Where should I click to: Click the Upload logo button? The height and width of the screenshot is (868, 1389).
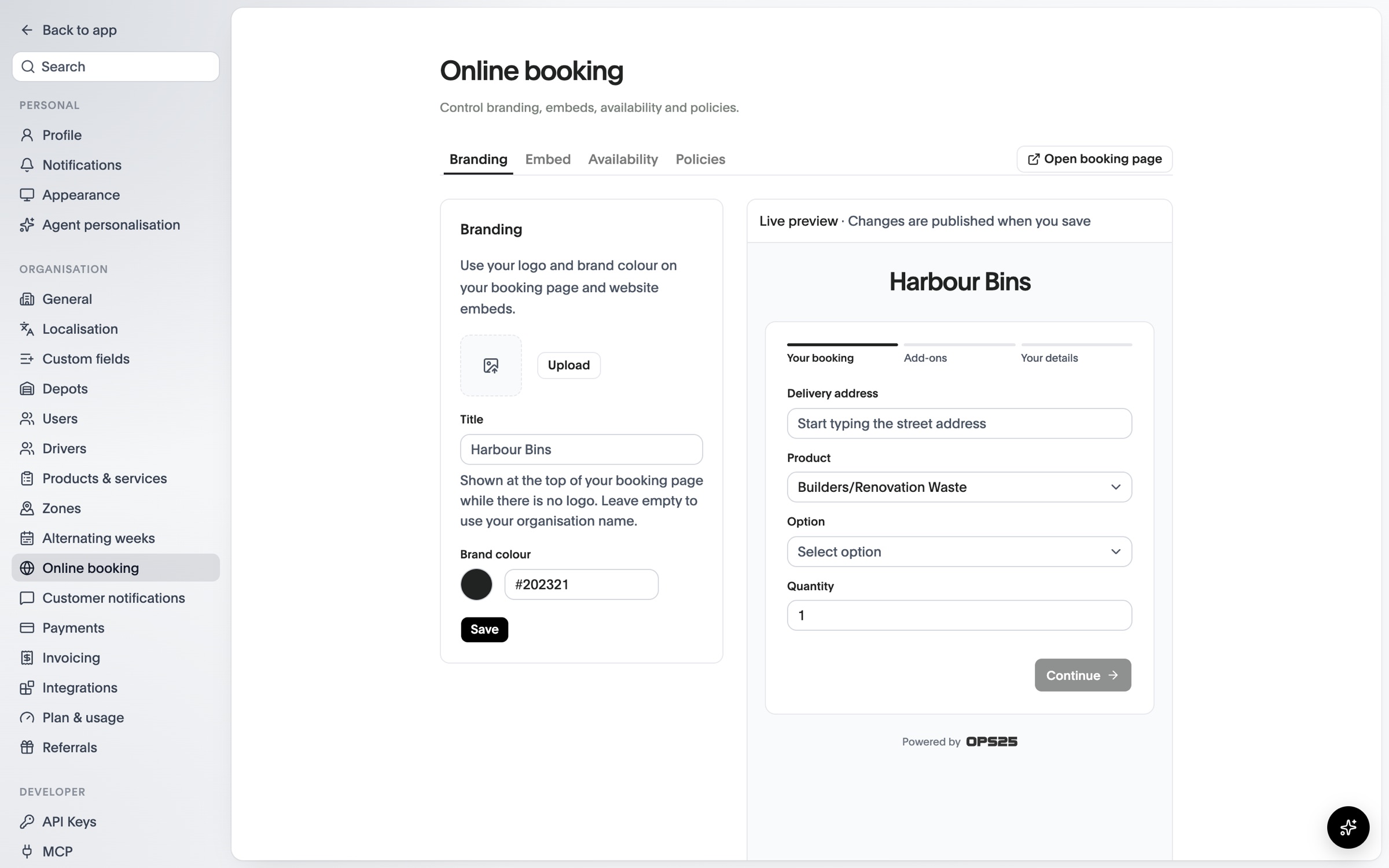click(568, 365)
